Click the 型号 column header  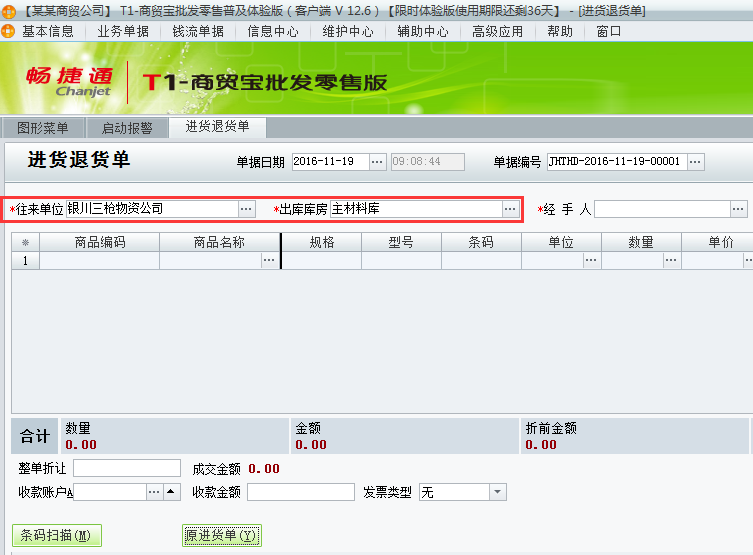[401, 242]
